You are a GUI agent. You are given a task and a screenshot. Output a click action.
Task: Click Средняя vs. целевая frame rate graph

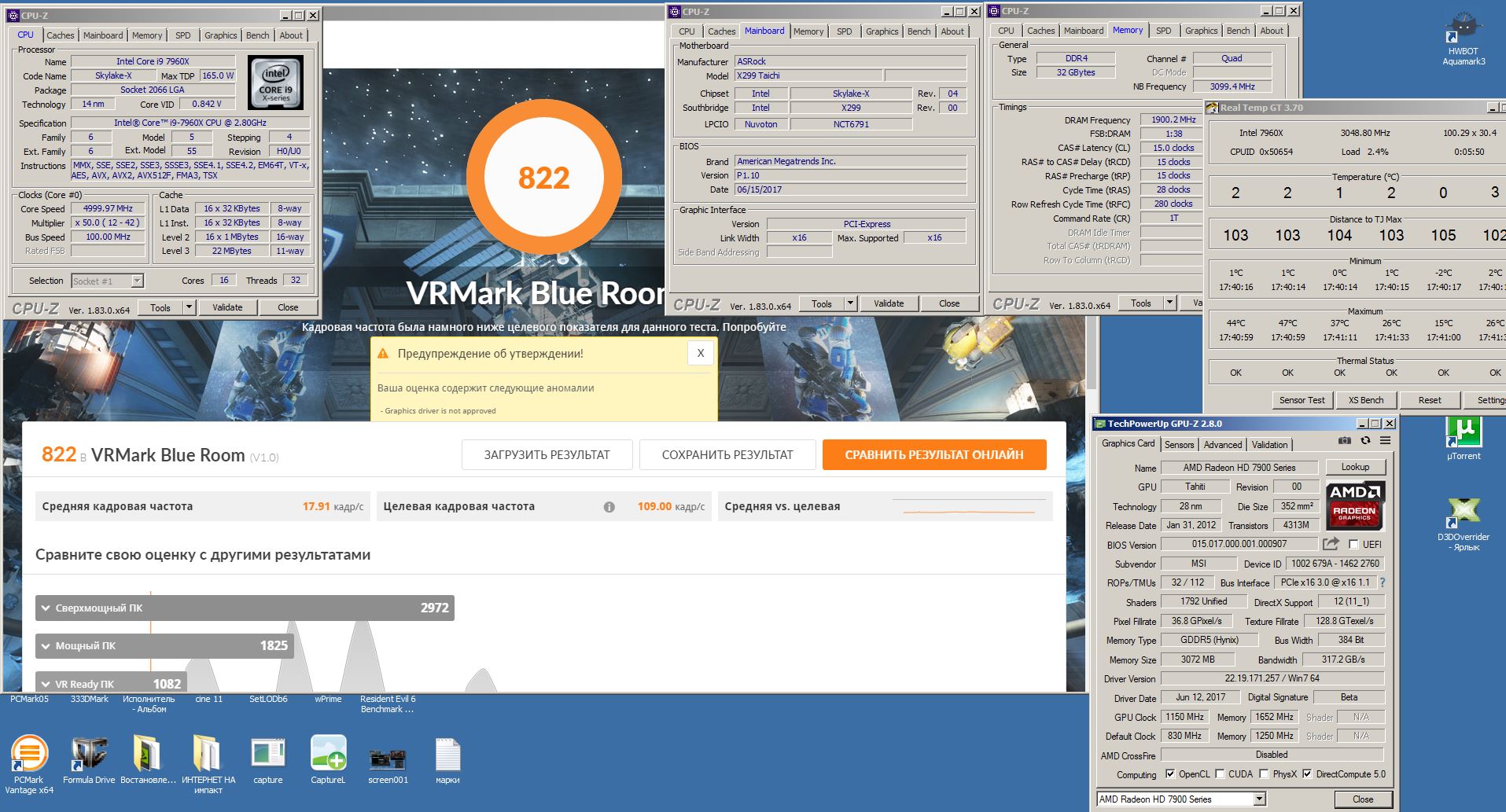(969, 507)
